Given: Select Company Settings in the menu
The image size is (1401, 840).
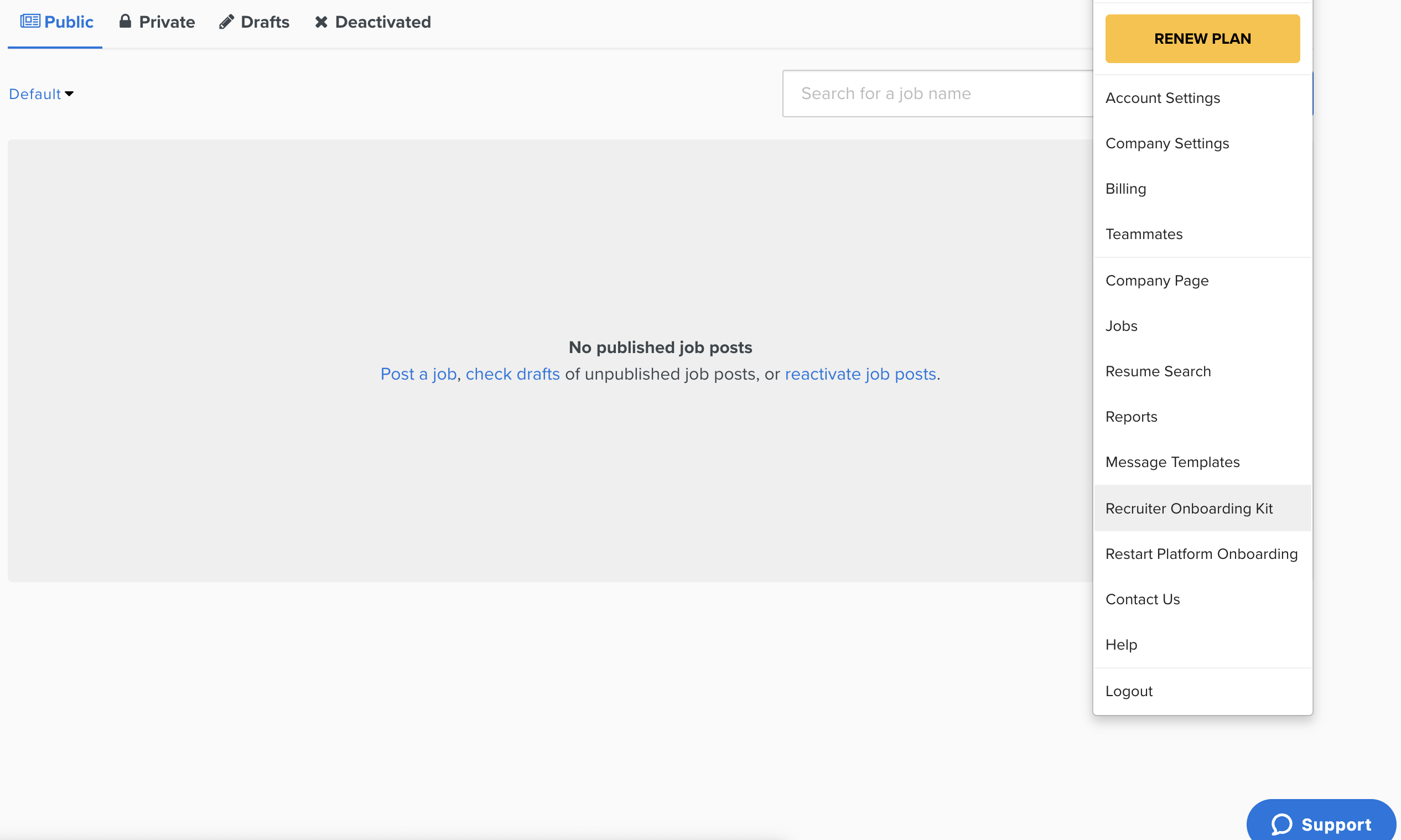Looking at the screenshot, I should click(1167, 143).
